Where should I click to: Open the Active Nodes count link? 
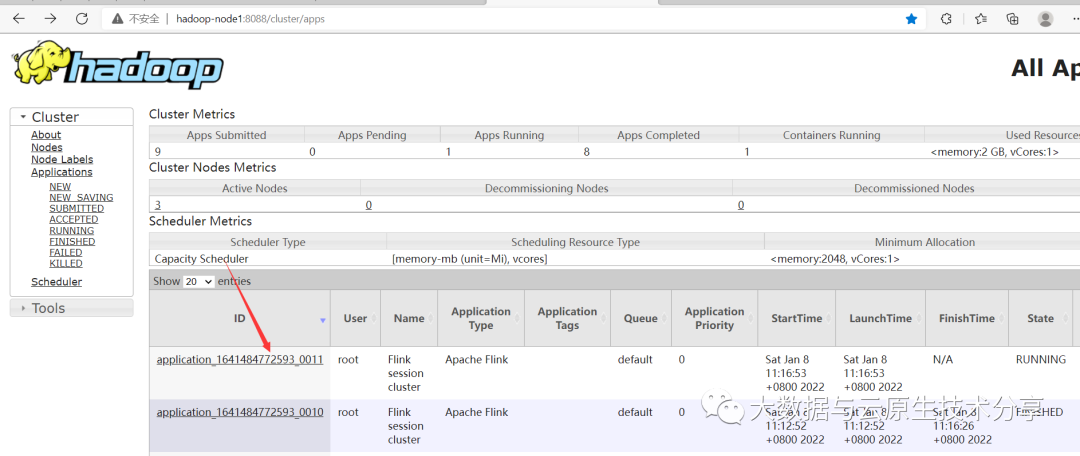point(158,205)
